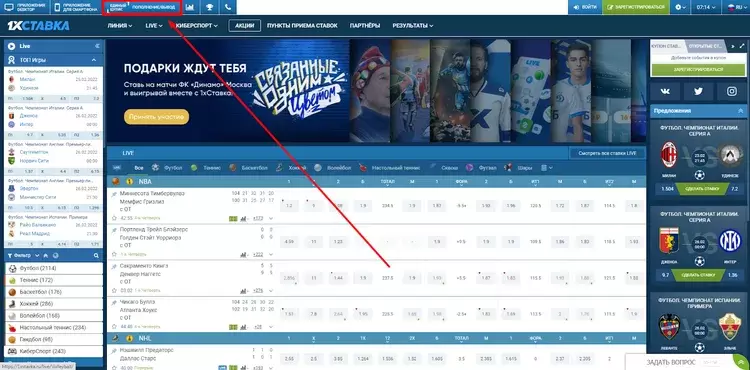Open the LIVE dropdown in main navigation
This screenshot has width=750, height=370.
pyautogui.click(x=154, y=26)
